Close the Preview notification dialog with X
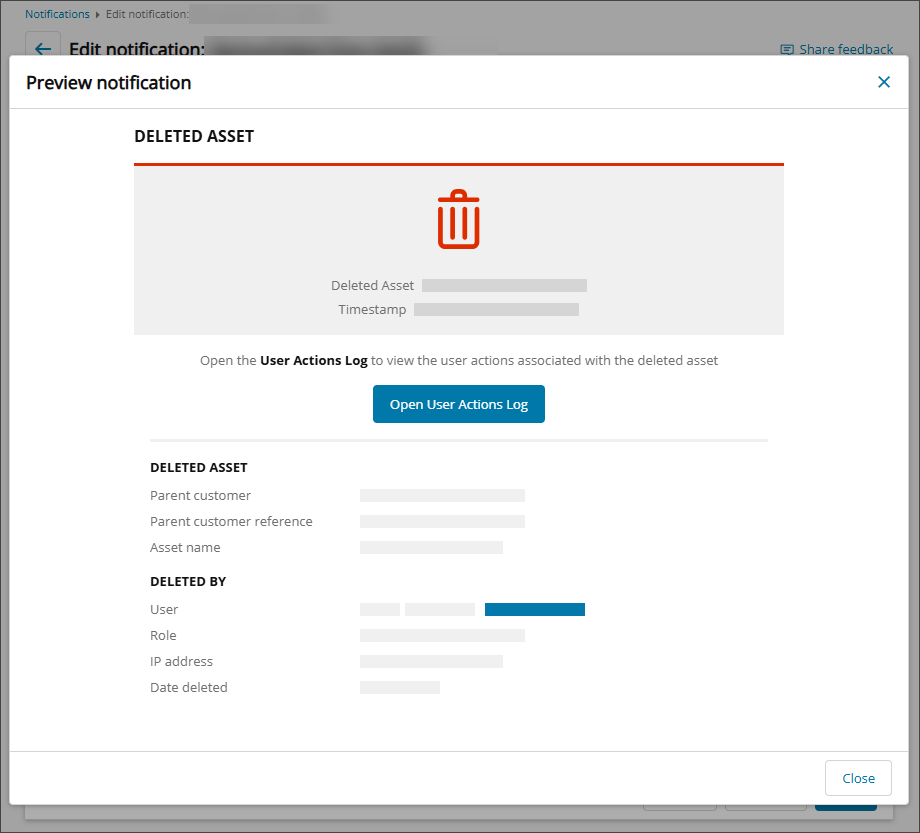The height and width of the screenshot is (833, 920). point(883,82)
